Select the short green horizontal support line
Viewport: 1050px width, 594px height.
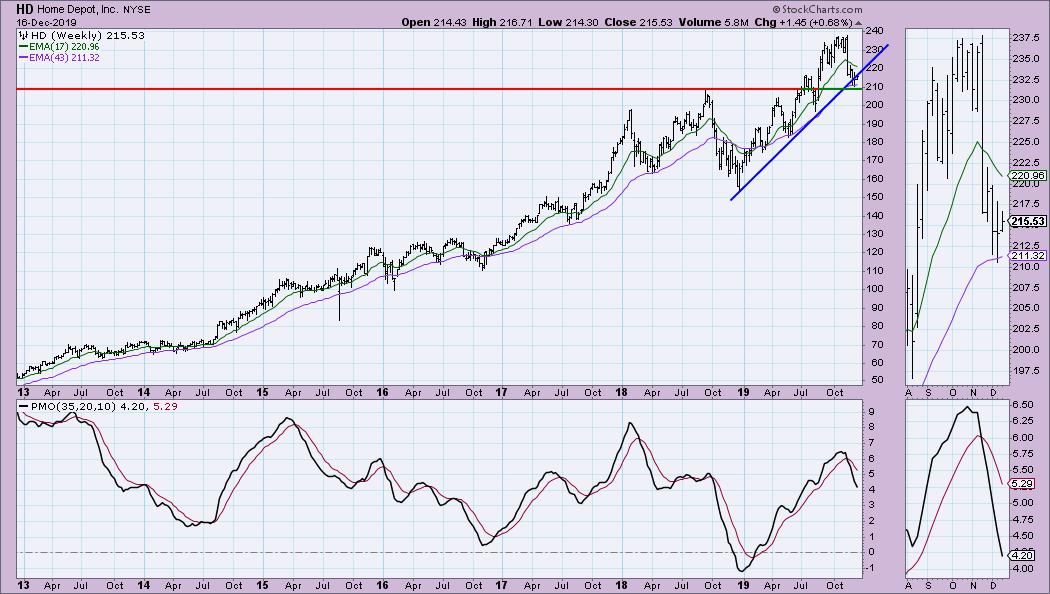[x=832, y=89]
